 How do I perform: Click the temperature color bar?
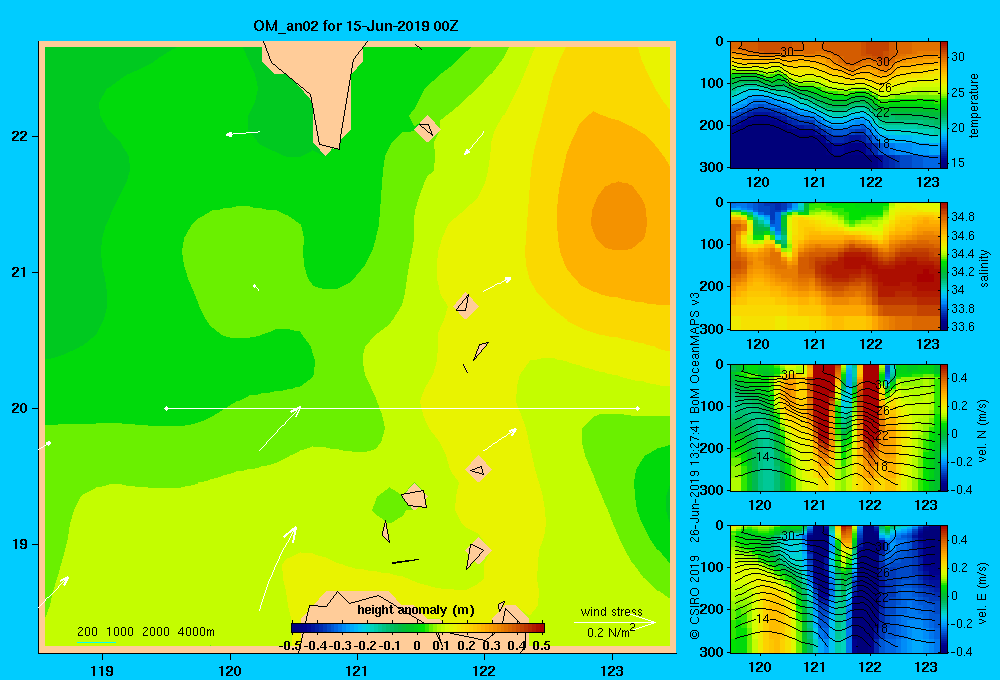point(944,105)
